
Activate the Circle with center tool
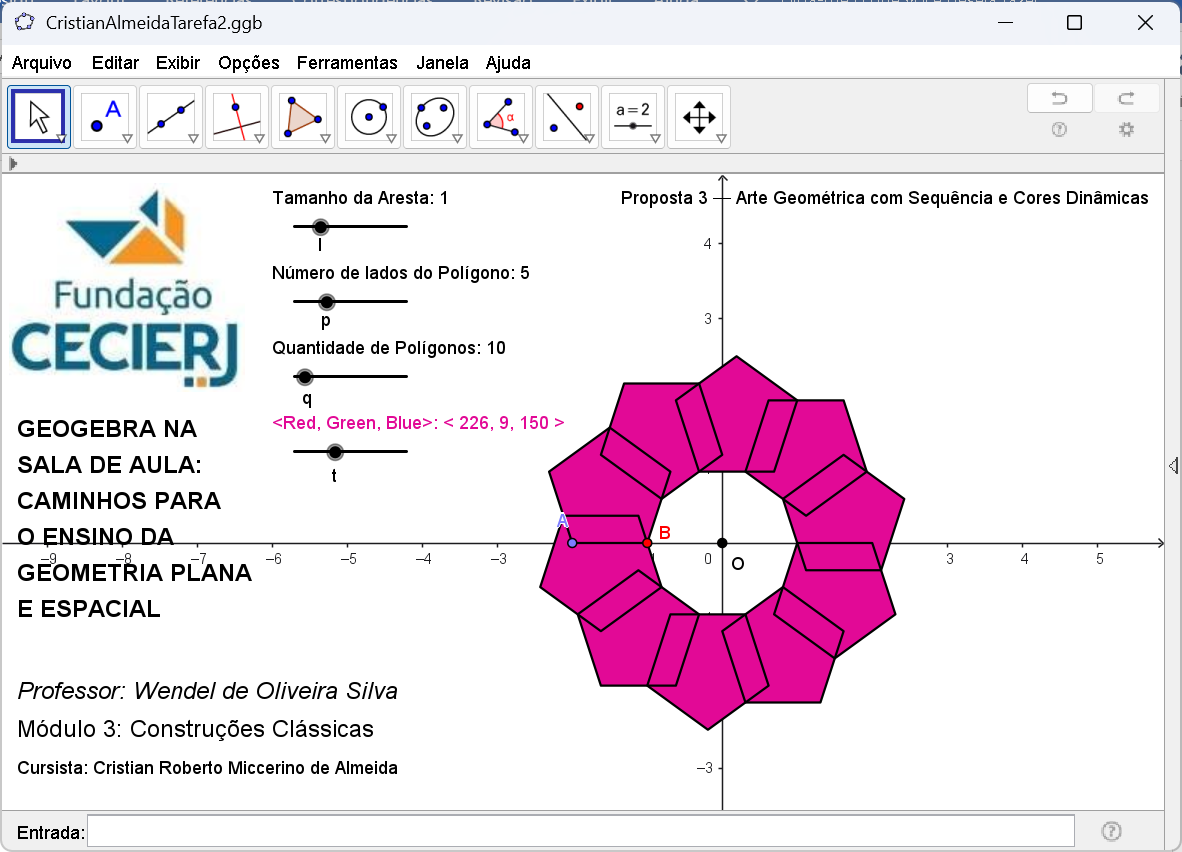369,117
